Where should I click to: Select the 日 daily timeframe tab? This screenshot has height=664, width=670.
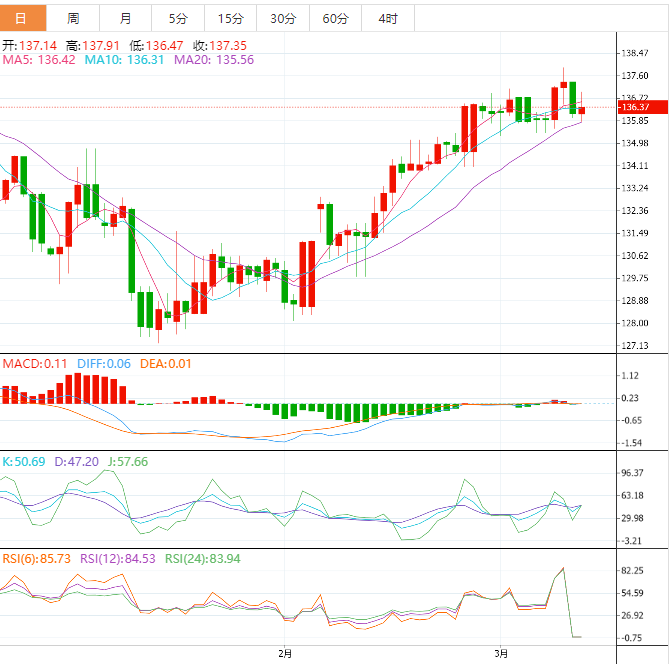[23, 18]
